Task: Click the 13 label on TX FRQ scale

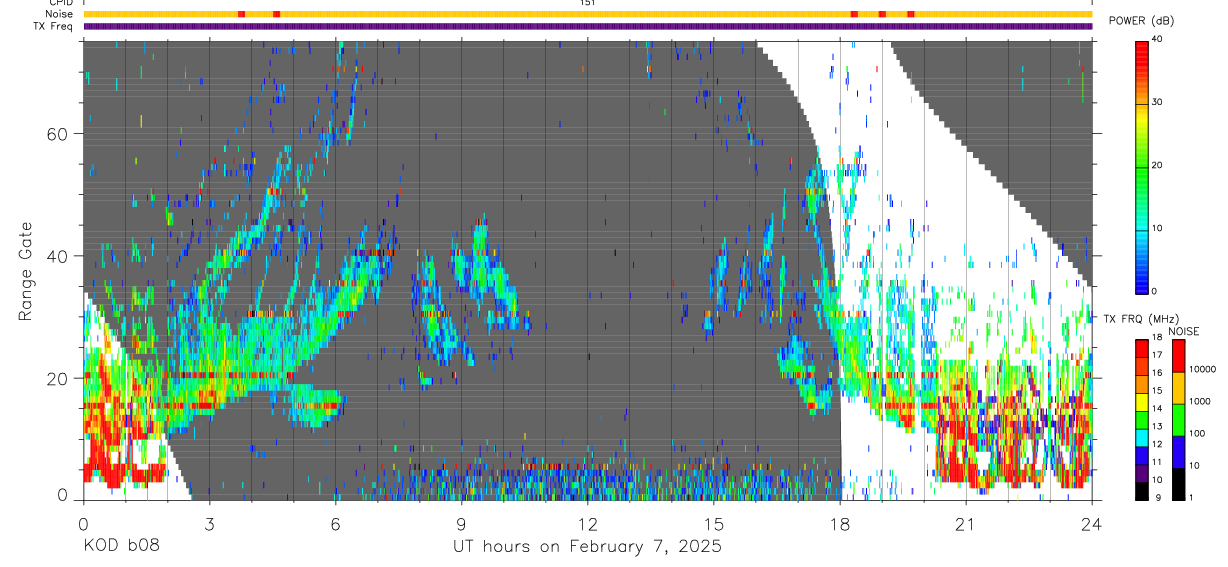Action: pos(1156,427)
